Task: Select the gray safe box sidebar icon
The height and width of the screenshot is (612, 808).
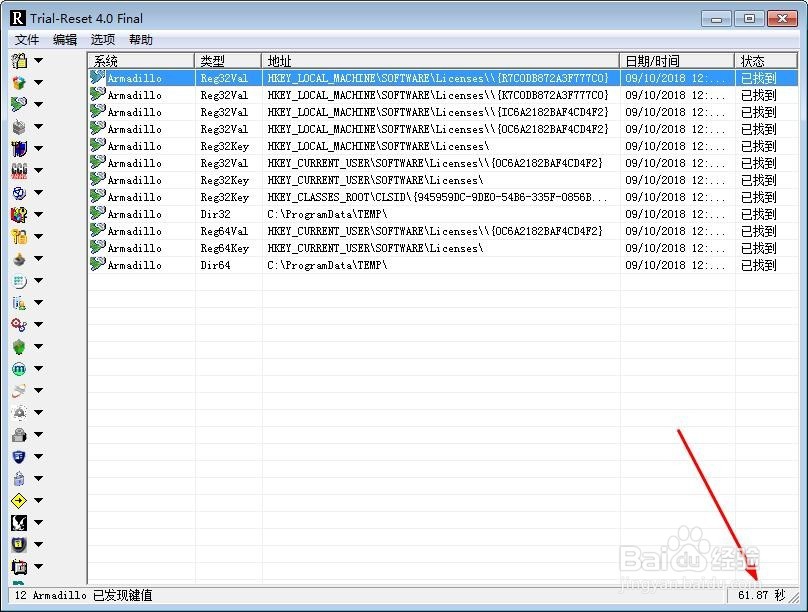Action: pyautogui.click(x=19, y=435)
